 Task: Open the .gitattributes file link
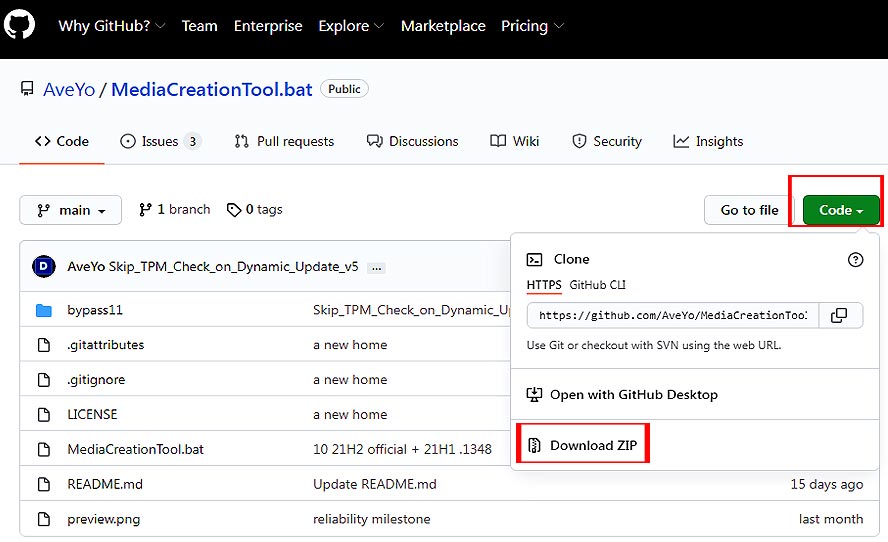click(x=106, y=345)
